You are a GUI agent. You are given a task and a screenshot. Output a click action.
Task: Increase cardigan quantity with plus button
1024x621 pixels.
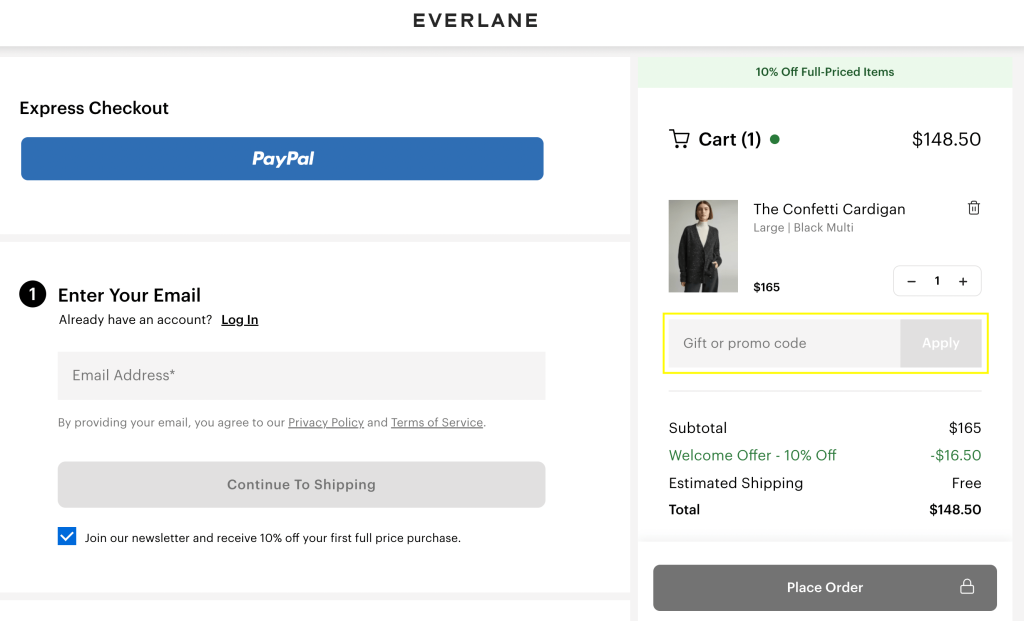[x=963, y=281]
